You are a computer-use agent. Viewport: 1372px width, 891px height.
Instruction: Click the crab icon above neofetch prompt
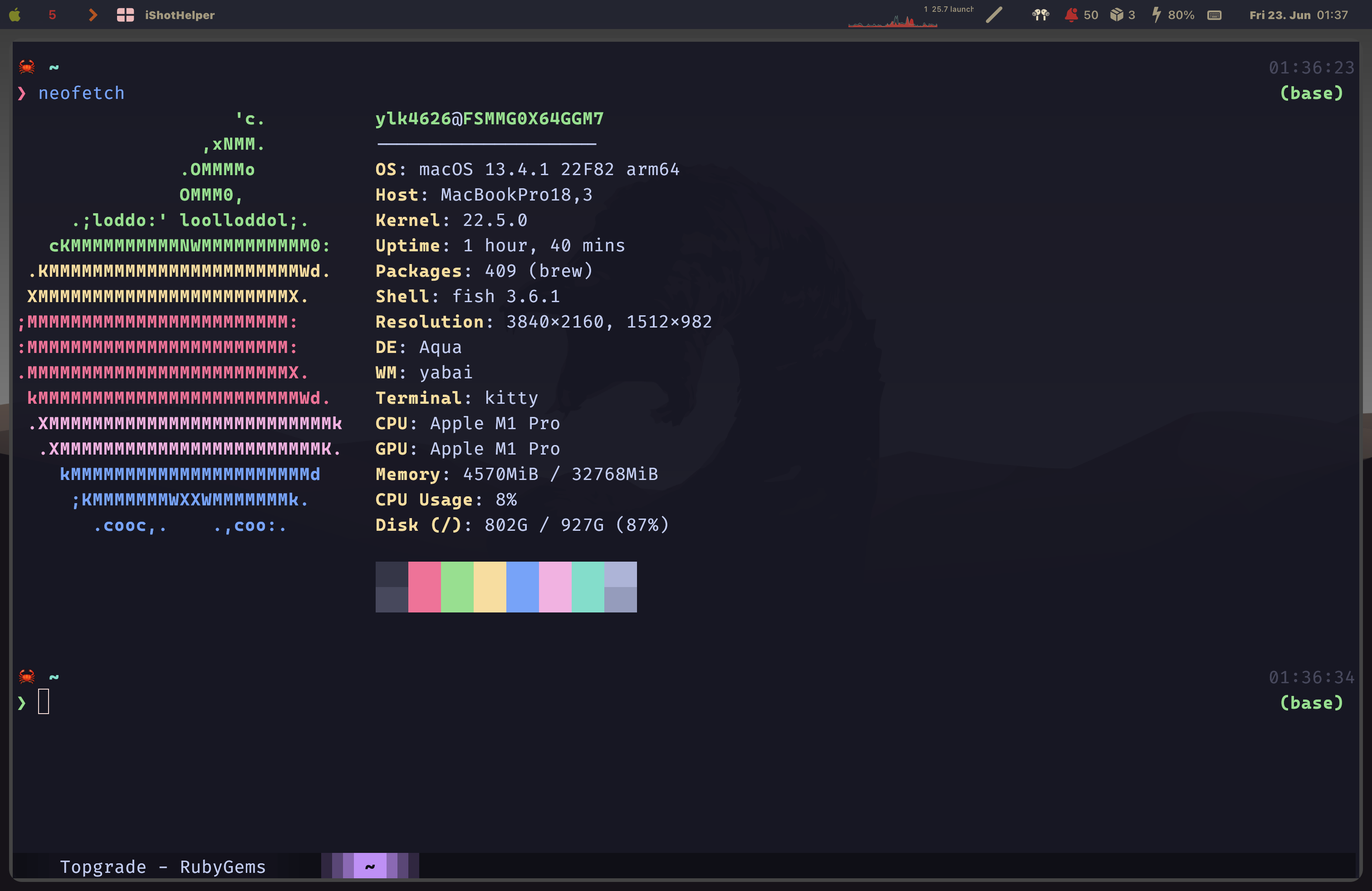[x=26, y=67]
